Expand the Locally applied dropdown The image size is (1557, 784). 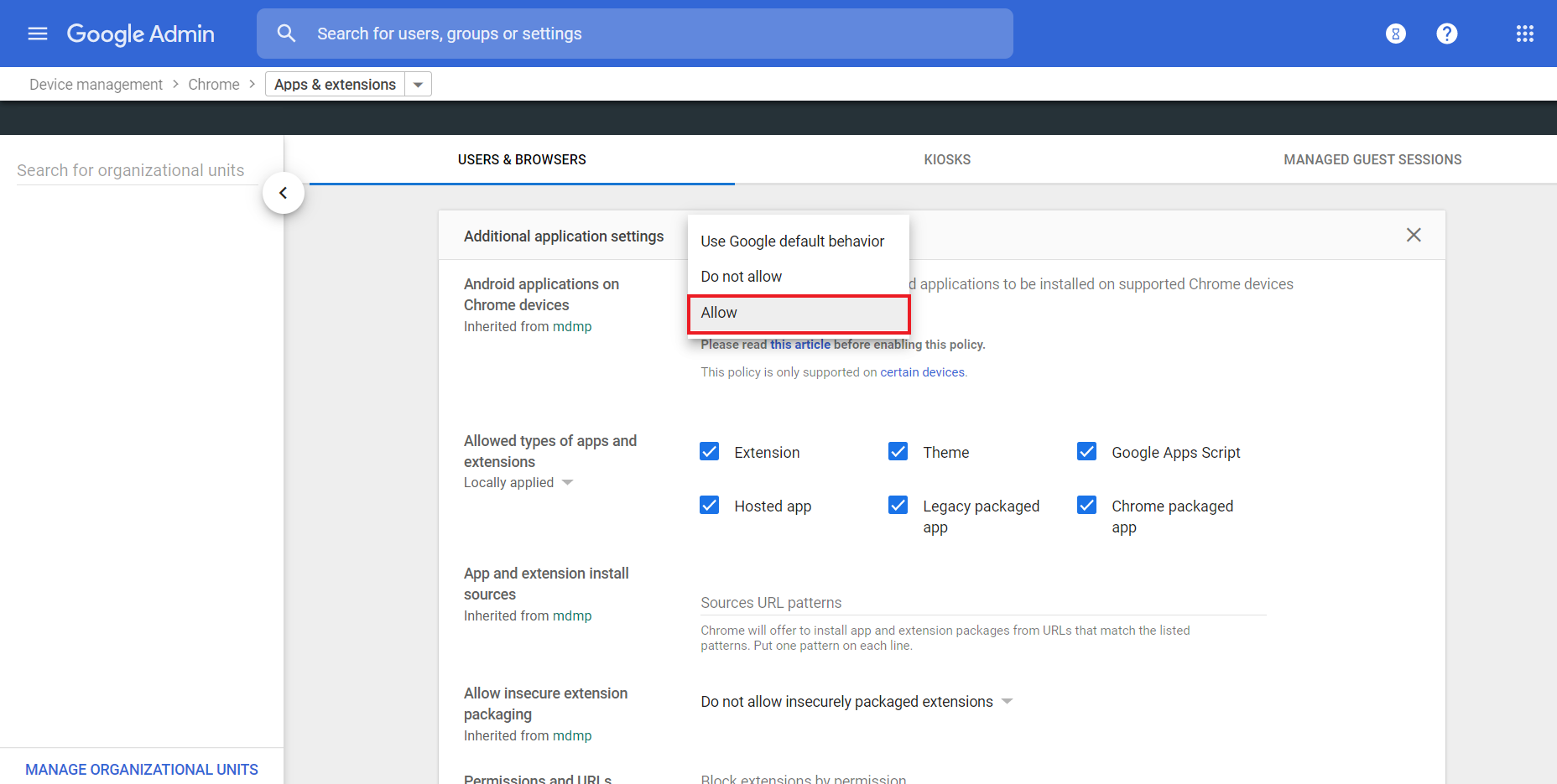pos(567,482)
